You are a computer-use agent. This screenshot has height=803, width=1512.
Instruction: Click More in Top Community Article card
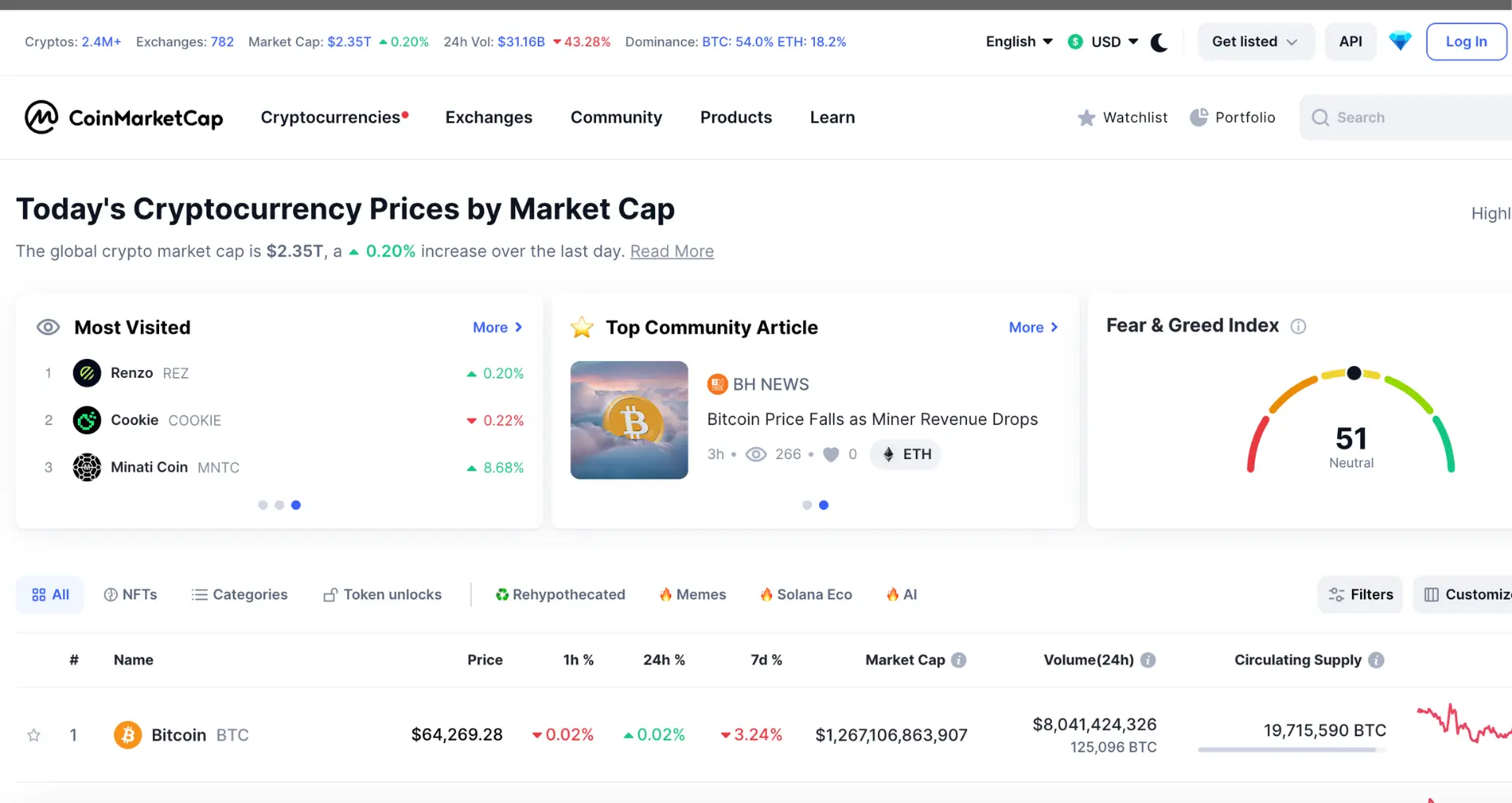tap(1033, 327)
